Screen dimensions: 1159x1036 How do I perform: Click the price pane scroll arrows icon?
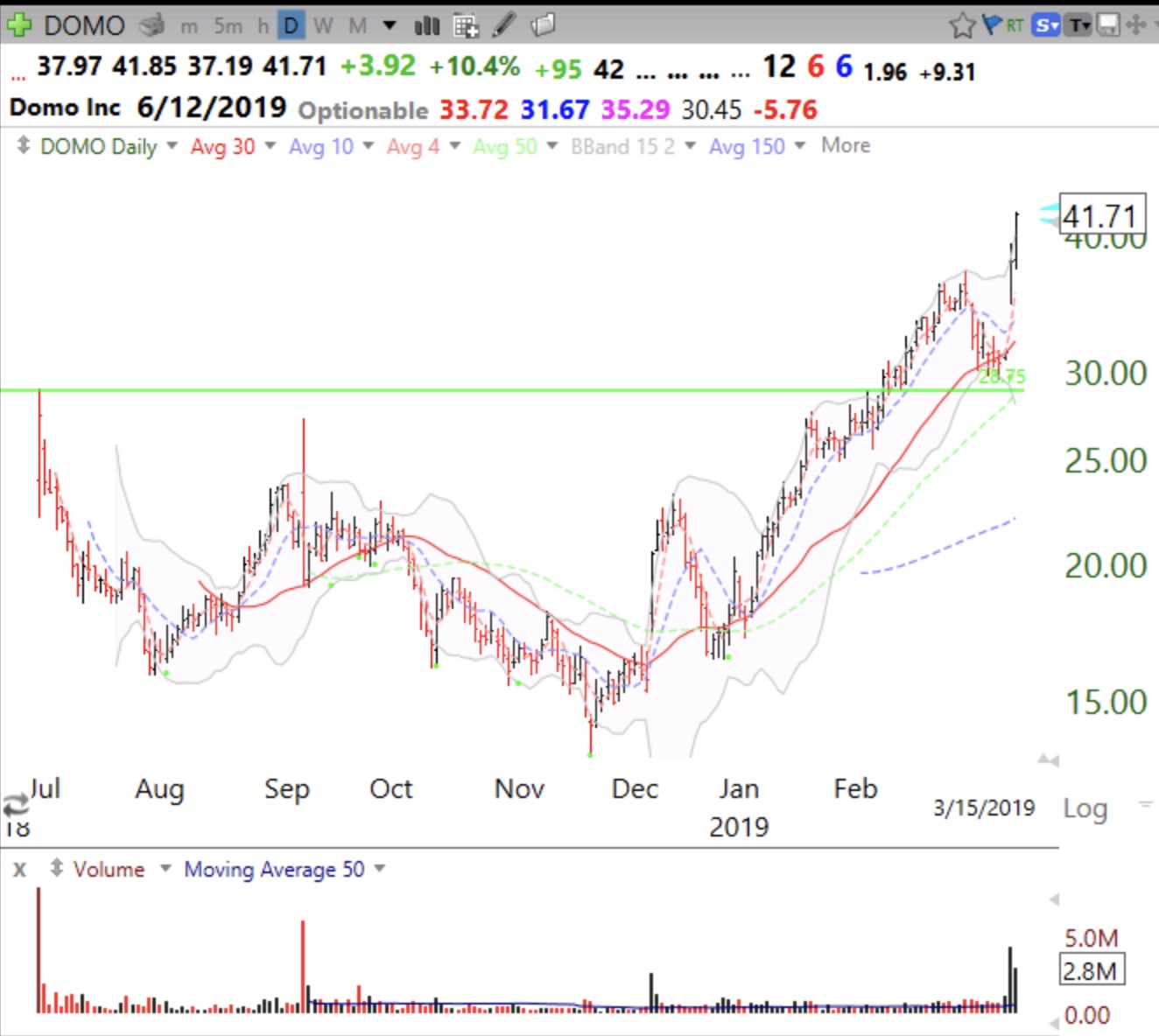tap(1048, 759)
